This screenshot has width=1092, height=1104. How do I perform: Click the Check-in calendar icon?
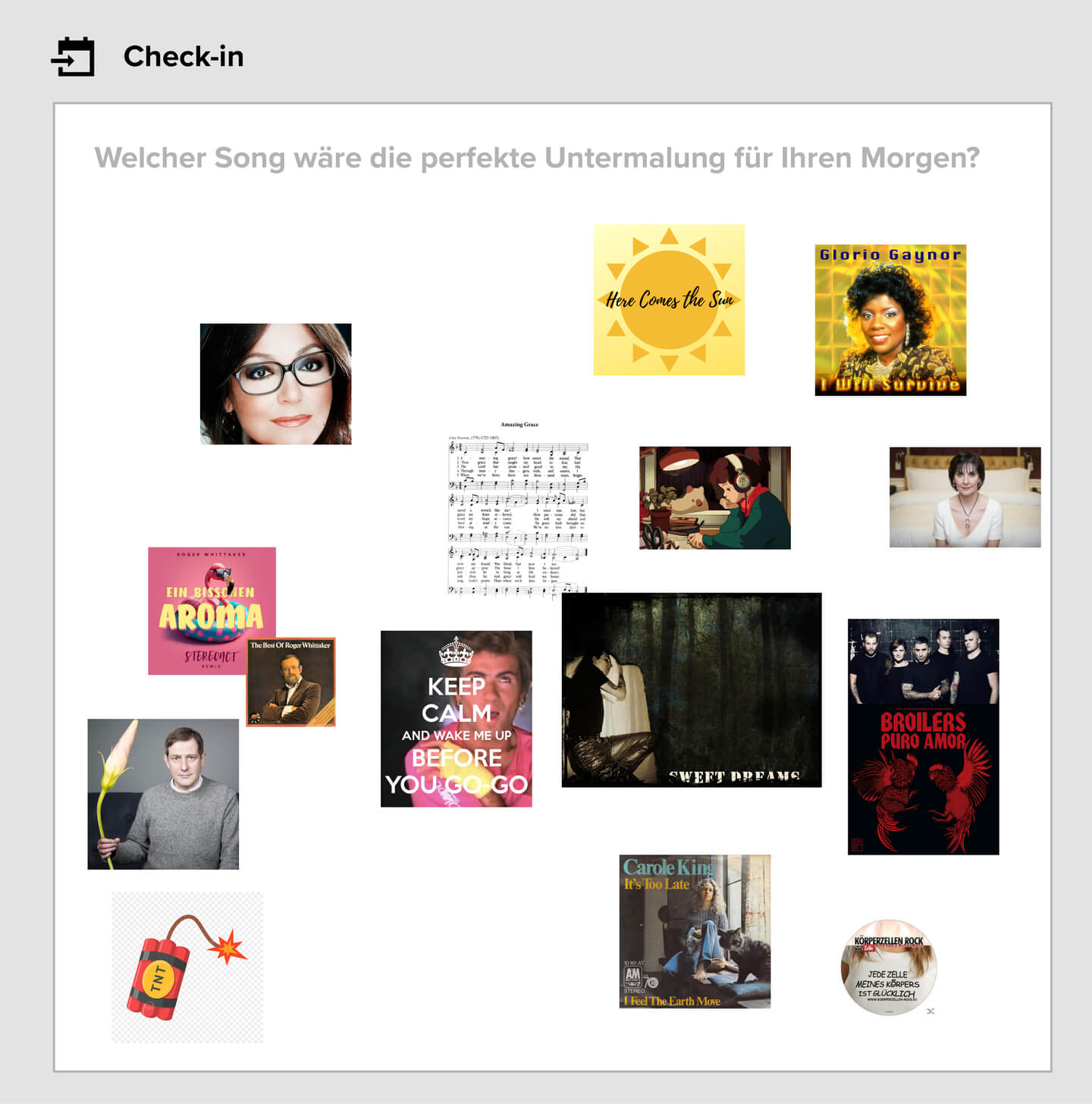pos(73,57)
